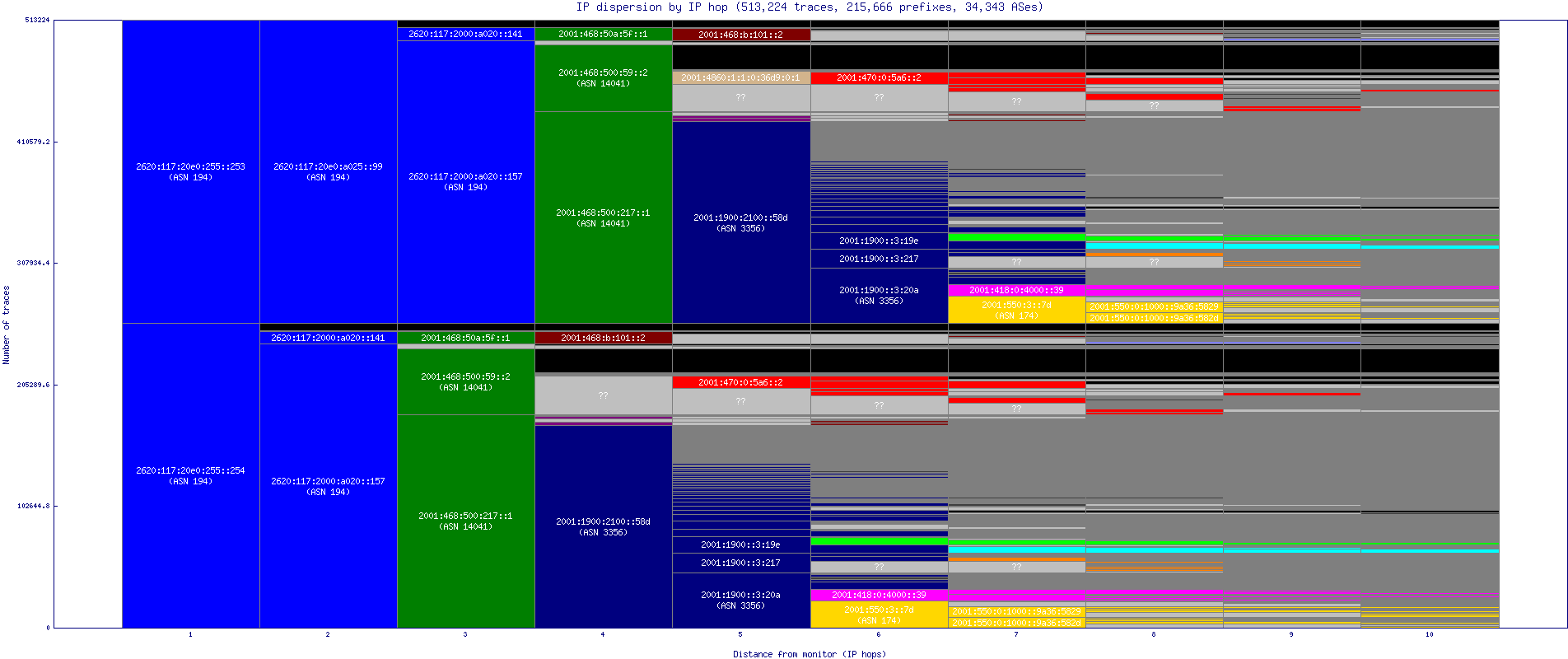Click 2620:117:2000:a020::141 in hop 2 column

tap(329, 338)
